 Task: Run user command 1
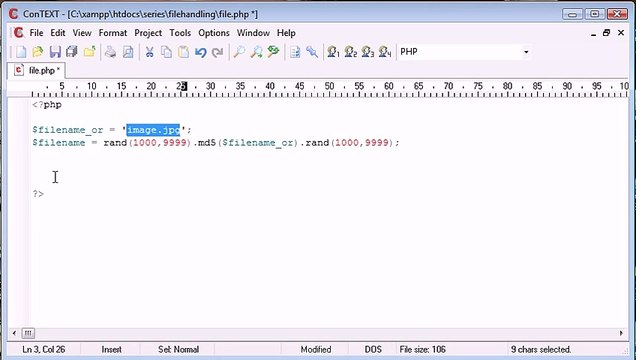333,52
